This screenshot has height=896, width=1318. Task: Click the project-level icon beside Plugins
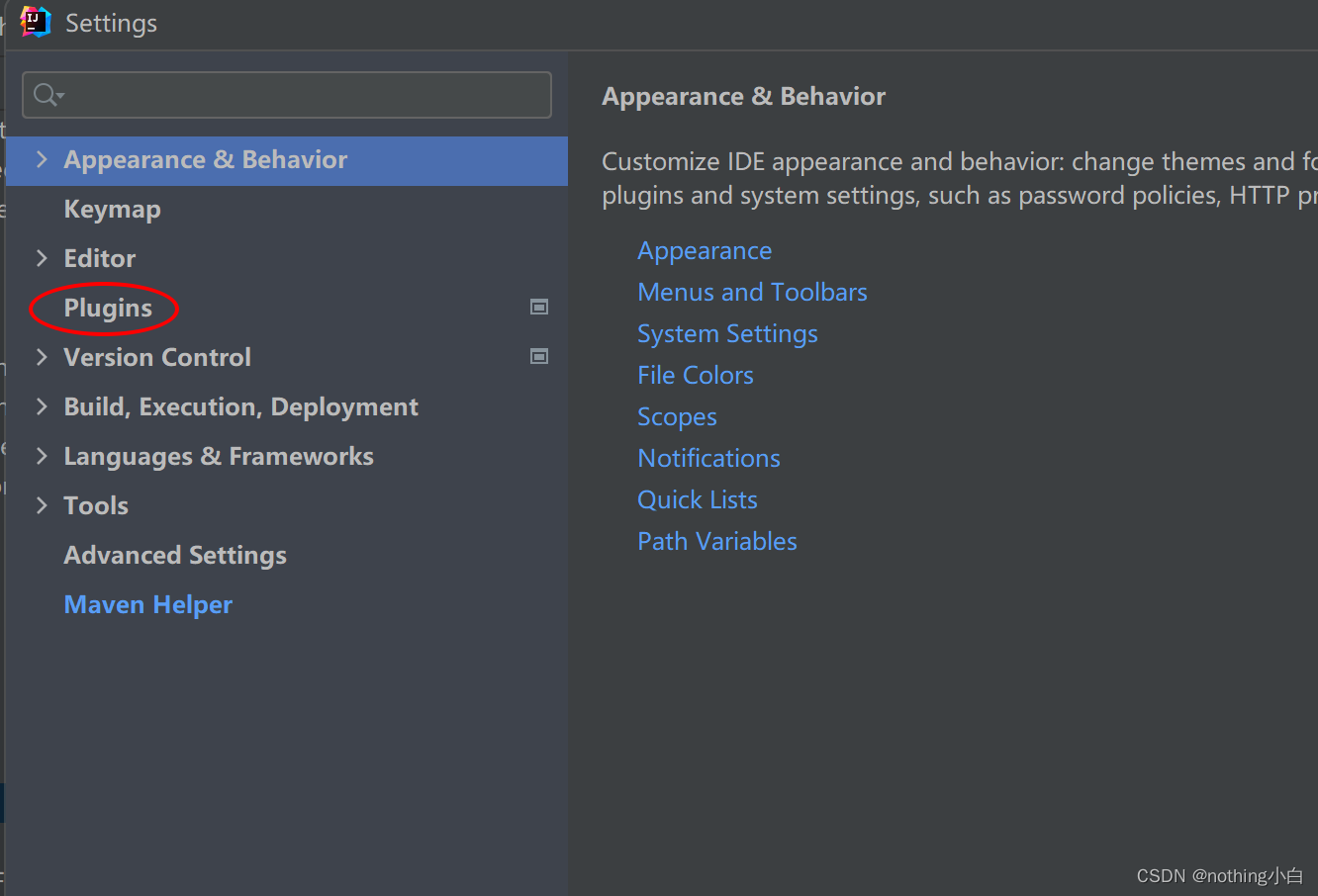pyautogui.click(x=539, y=307)
